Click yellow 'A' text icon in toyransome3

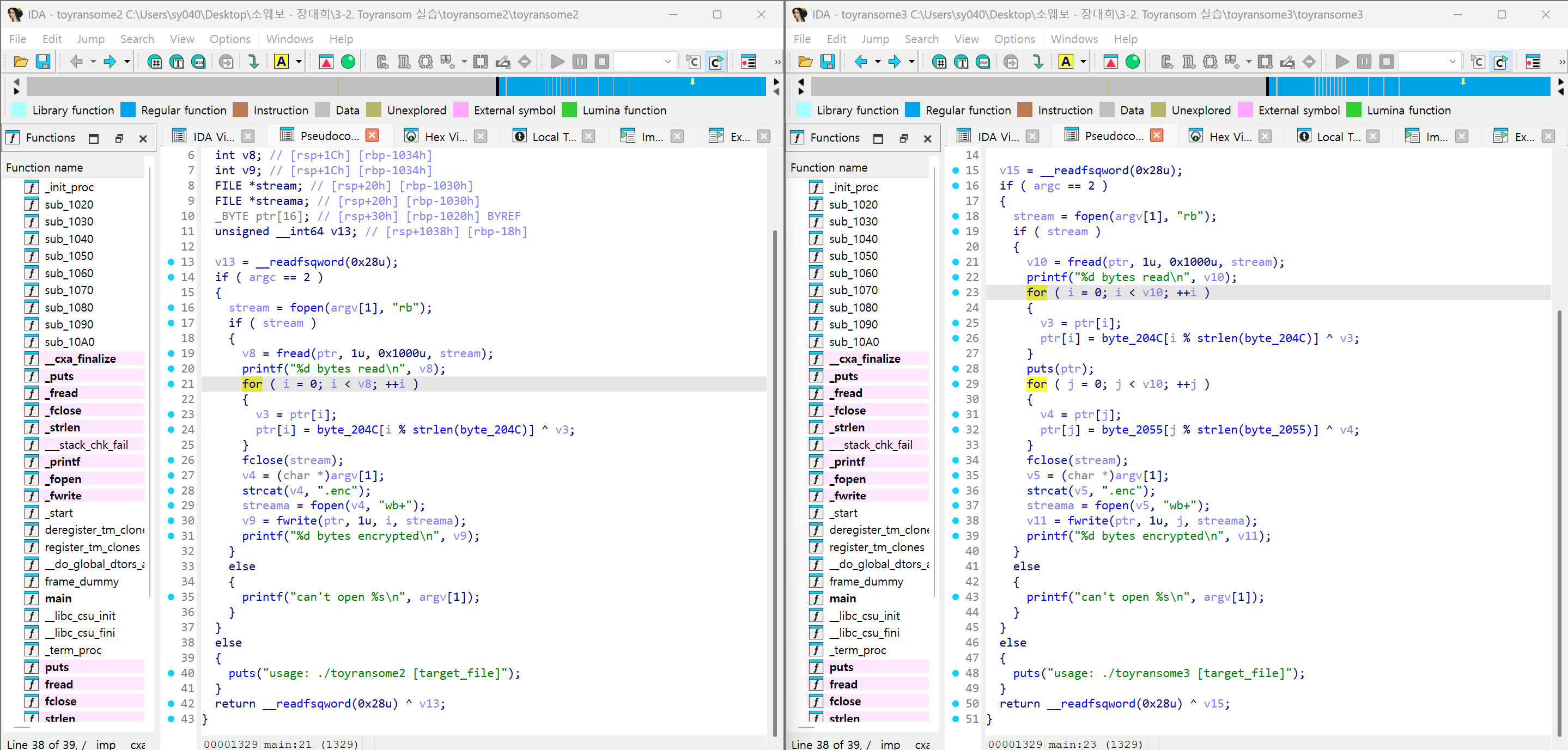tap(1066, 62)
